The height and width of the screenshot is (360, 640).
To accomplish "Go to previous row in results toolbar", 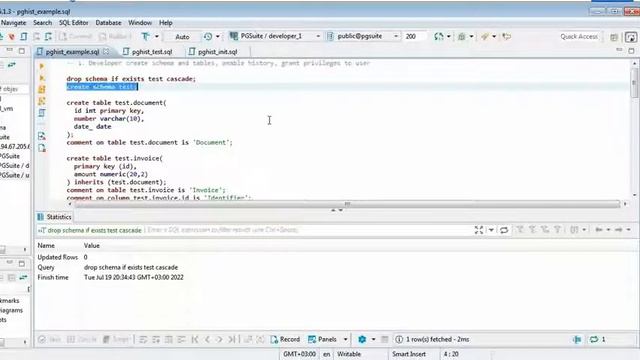I will (207, 339).
